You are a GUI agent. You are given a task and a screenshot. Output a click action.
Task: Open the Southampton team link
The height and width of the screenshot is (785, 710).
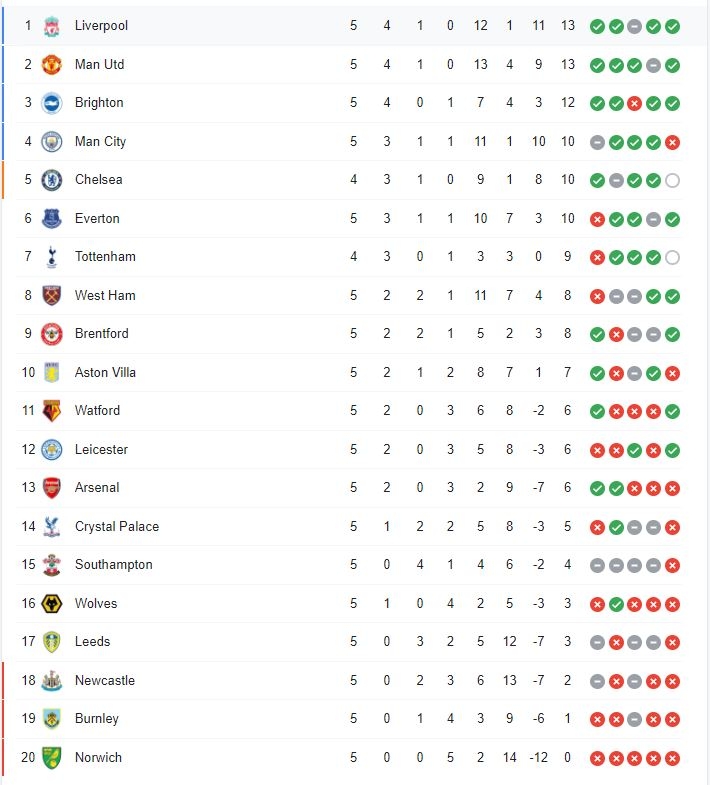pos(114,565)
